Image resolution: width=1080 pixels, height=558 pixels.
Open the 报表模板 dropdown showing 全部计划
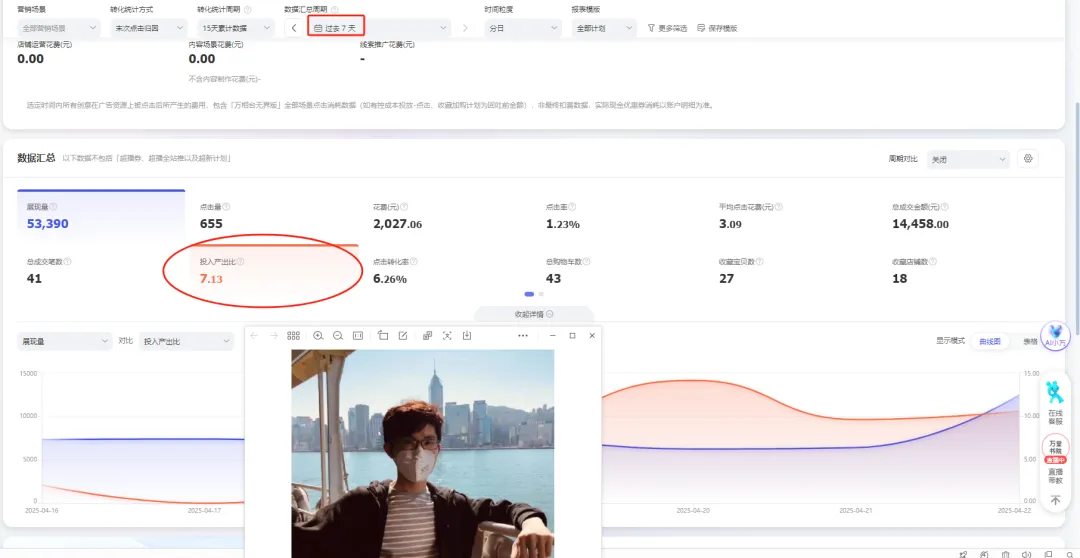(x=603, y=28)
